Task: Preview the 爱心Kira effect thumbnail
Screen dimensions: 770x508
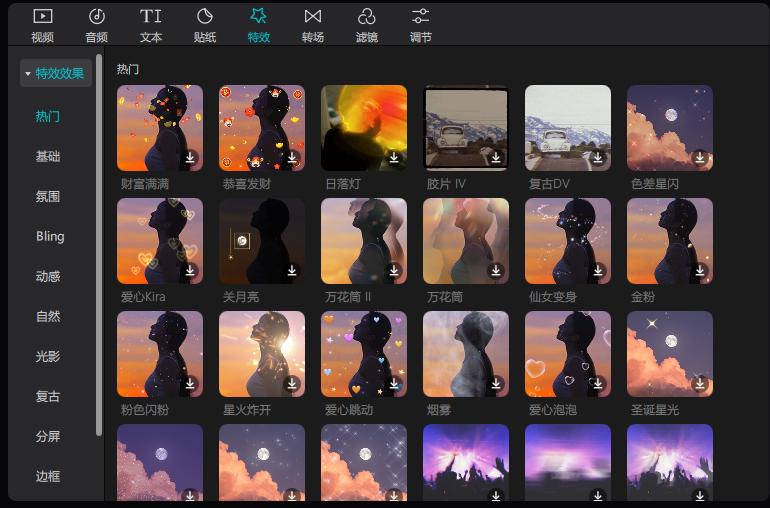Action: pos(160,241)
